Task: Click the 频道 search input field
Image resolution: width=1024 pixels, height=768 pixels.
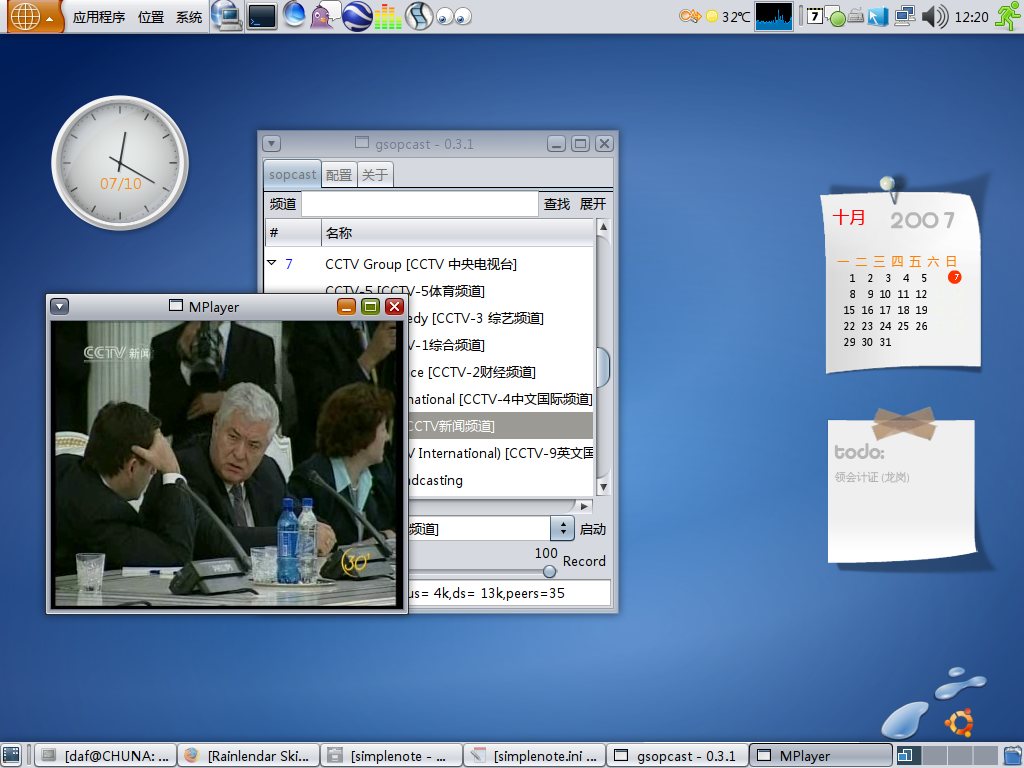Action: [420, 204]
